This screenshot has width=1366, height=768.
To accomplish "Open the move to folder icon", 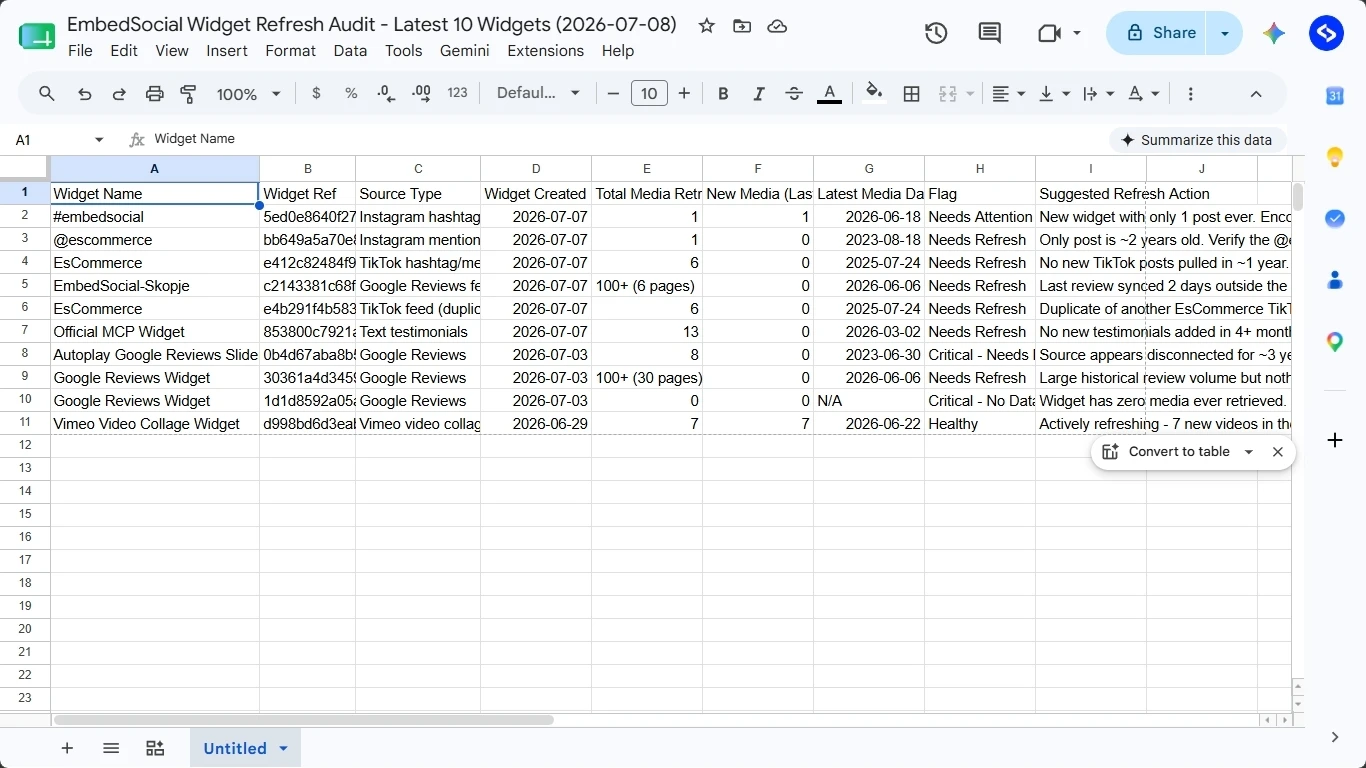I will (742, 26).
